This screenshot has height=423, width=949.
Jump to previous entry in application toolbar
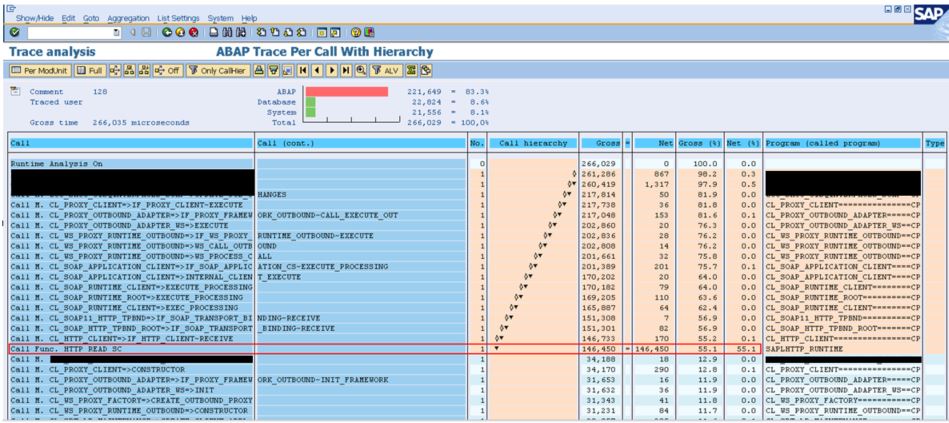(x=317, y=71)
